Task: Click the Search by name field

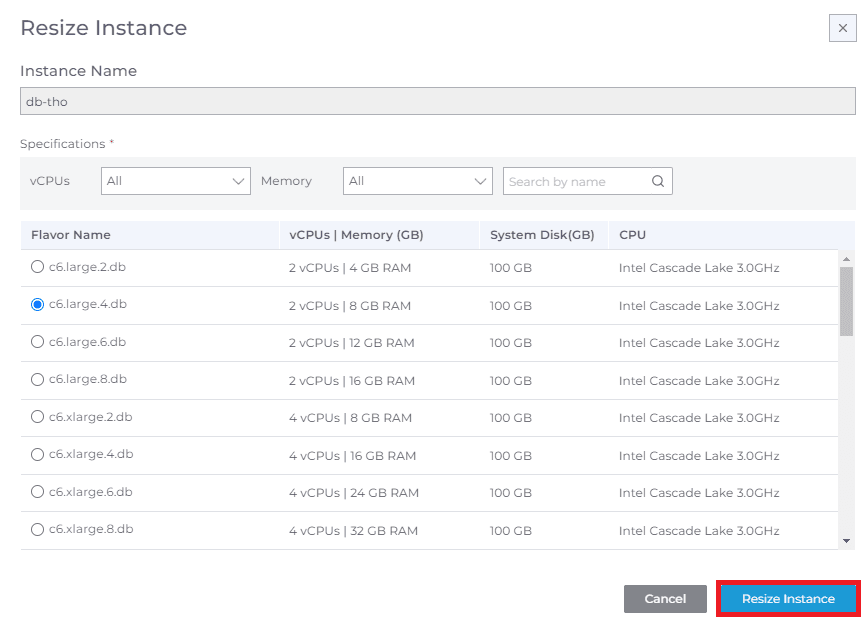Action: click(577, 181)
